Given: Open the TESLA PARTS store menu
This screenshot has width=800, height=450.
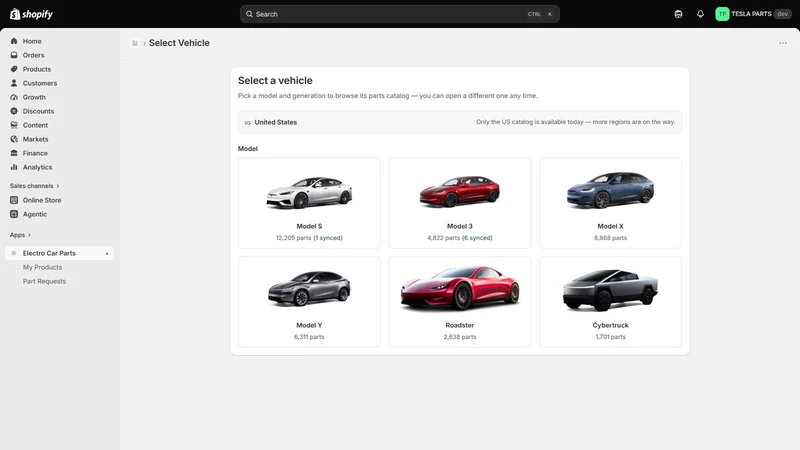Looking at the screenshot, I should pos(753,14).
